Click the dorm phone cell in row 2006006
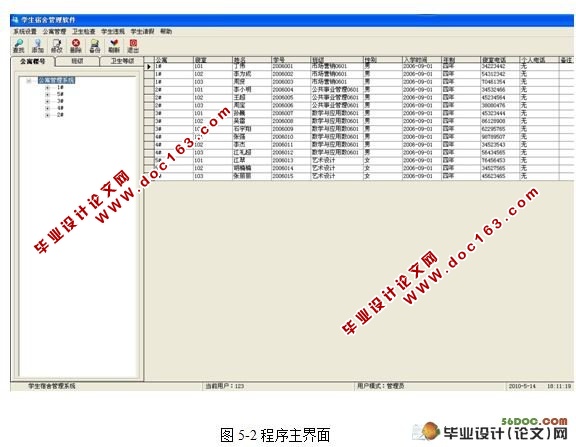The height and width of the screenshot is (447, 576). click(500, 105)
